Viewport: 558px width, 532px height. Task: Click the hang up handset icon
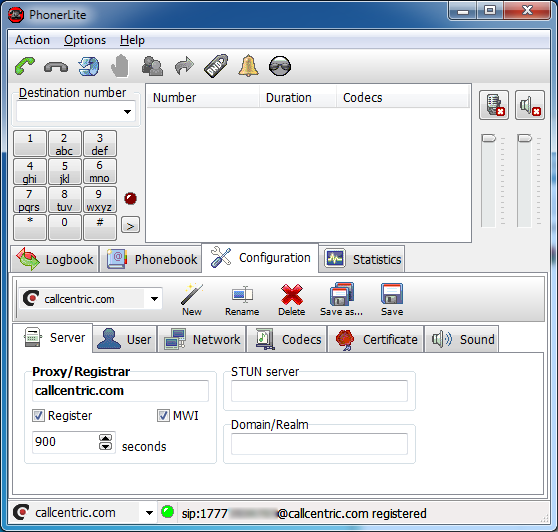point(56,67)
